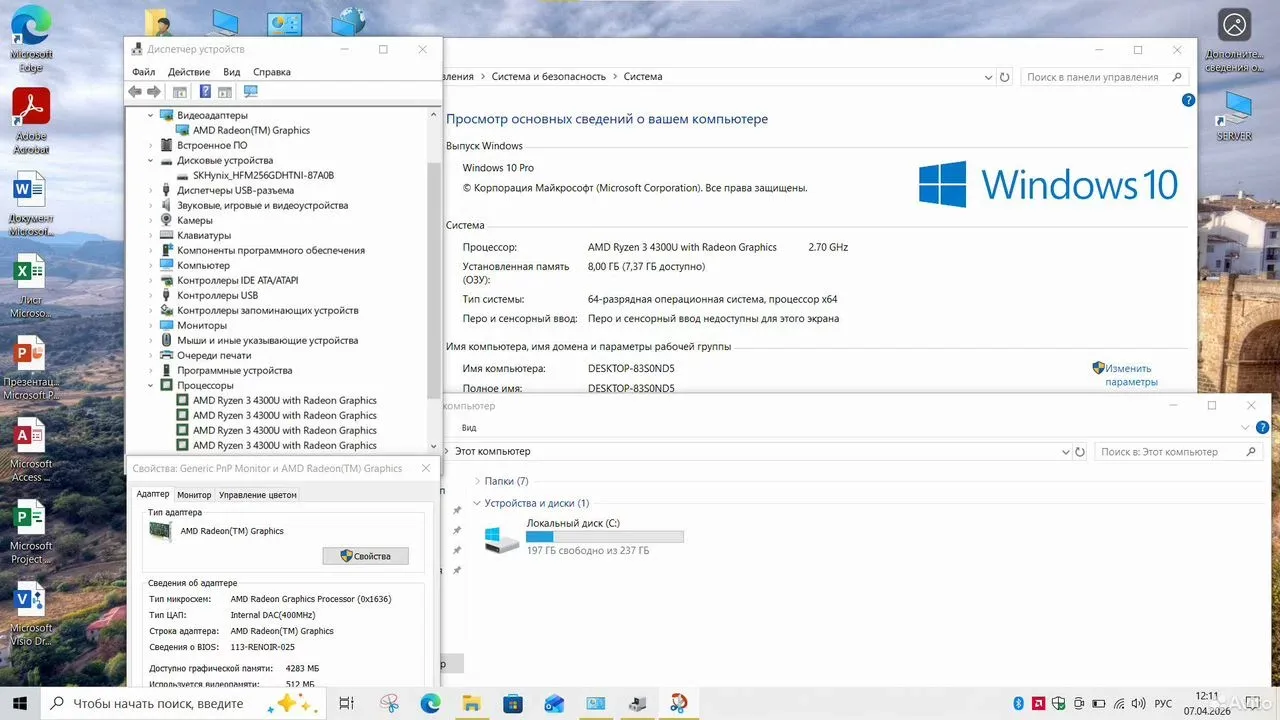Open the blue question-mark help icon in Device Manager toolbar

click(x=205, y=92)
